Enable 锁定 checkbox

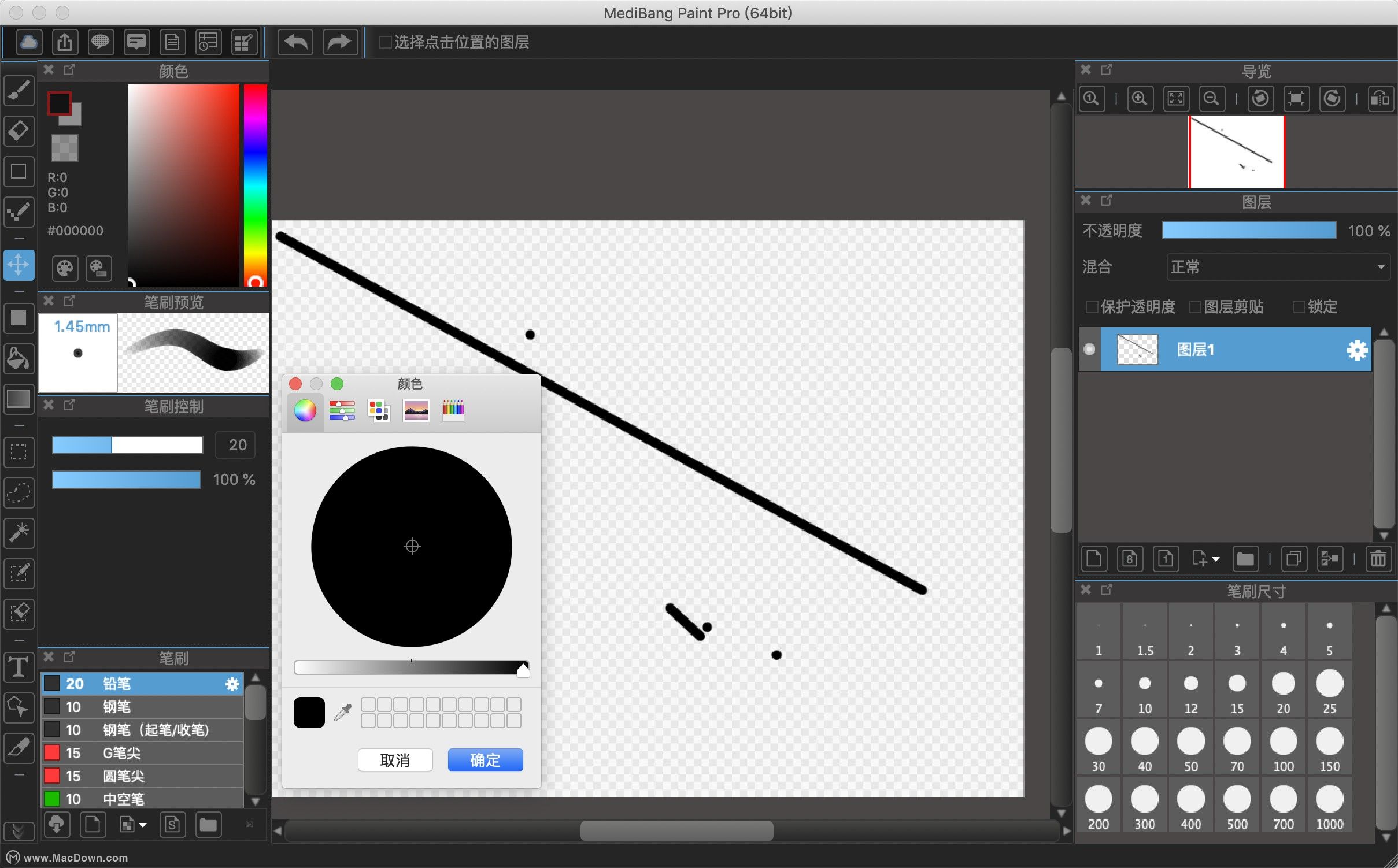click(x=1299, y=307)
